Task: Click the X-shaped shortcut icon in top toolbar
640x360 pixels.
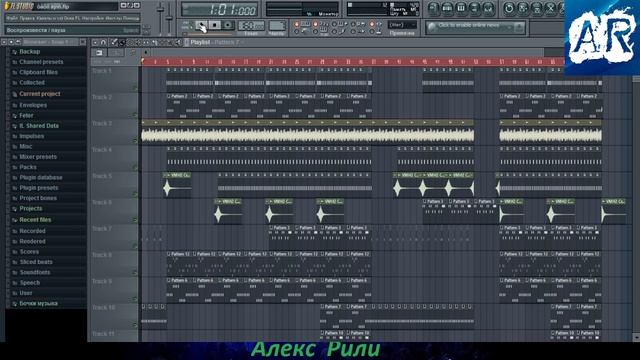Action: (550, 8)
